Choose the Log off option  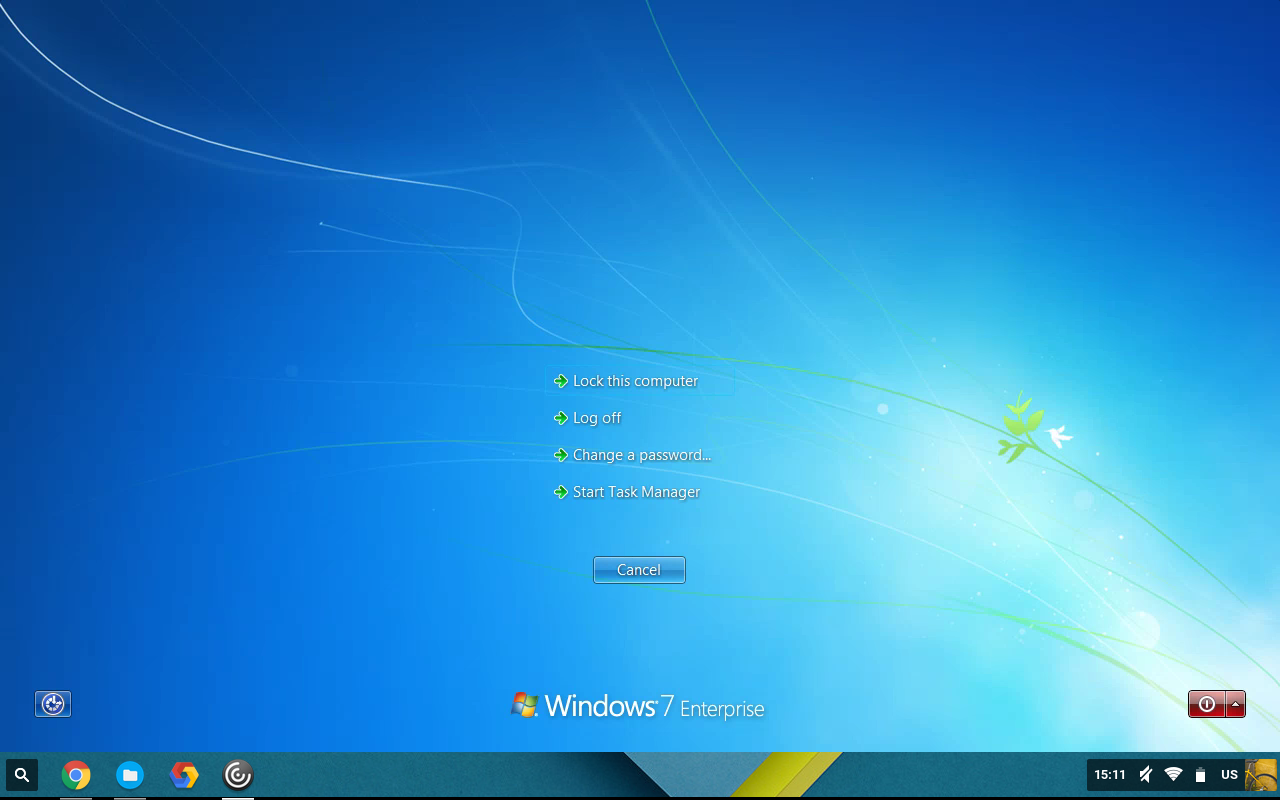597,418
